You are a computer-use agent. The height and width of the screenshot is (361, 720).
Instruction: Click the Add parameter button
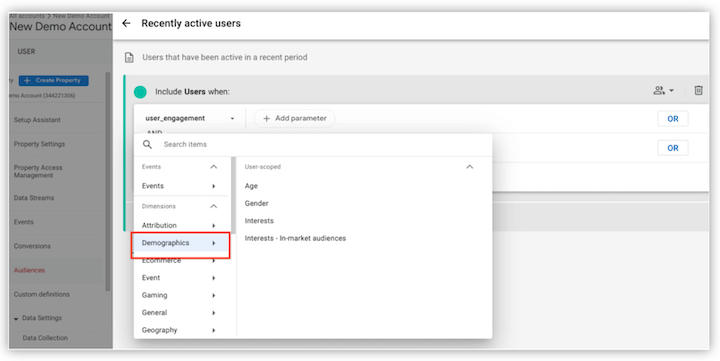[x=295, y=118]
